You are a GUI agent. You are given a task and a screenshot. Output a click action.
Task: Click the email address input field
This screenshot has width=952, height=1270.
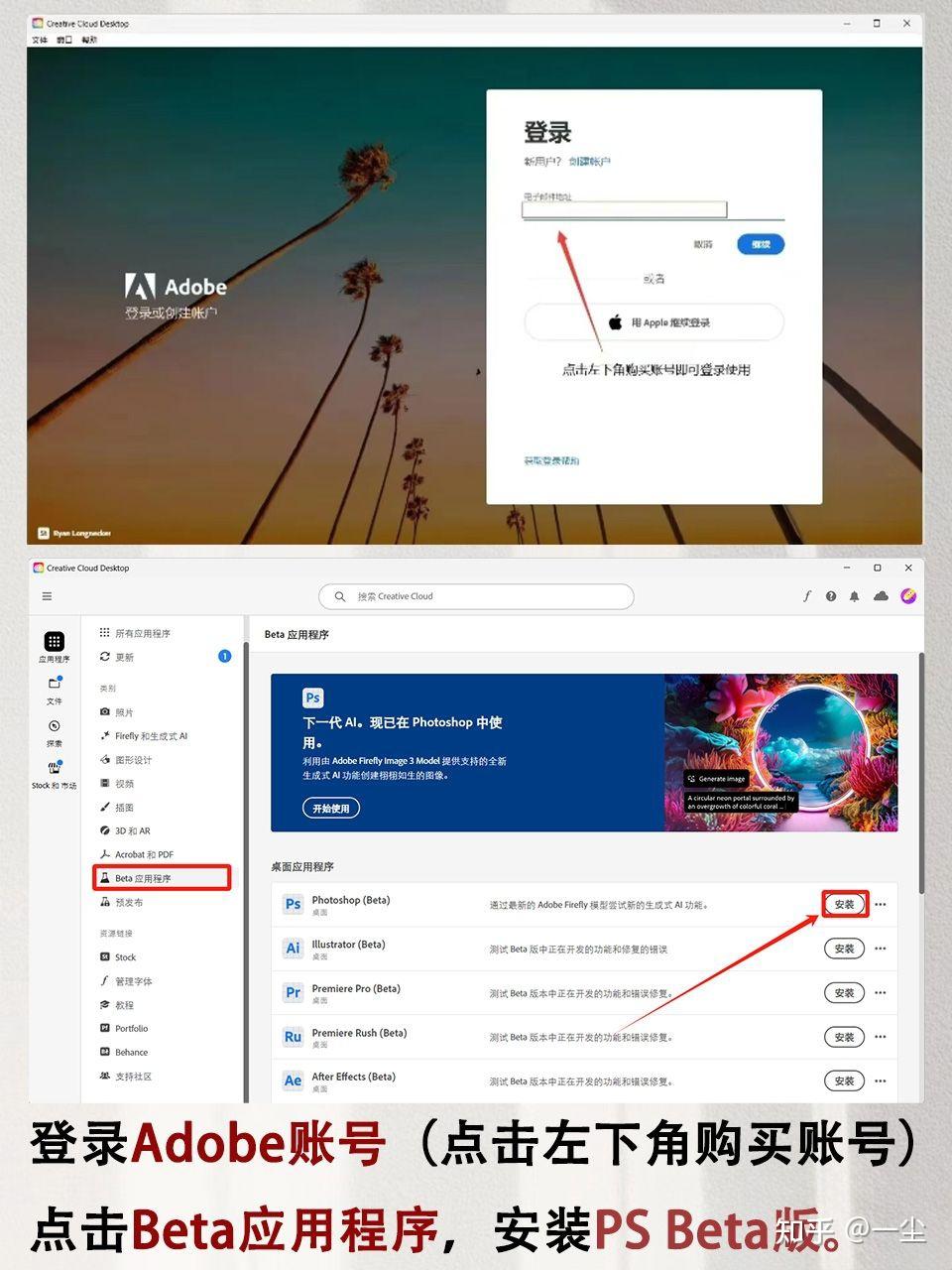(625, 209)
